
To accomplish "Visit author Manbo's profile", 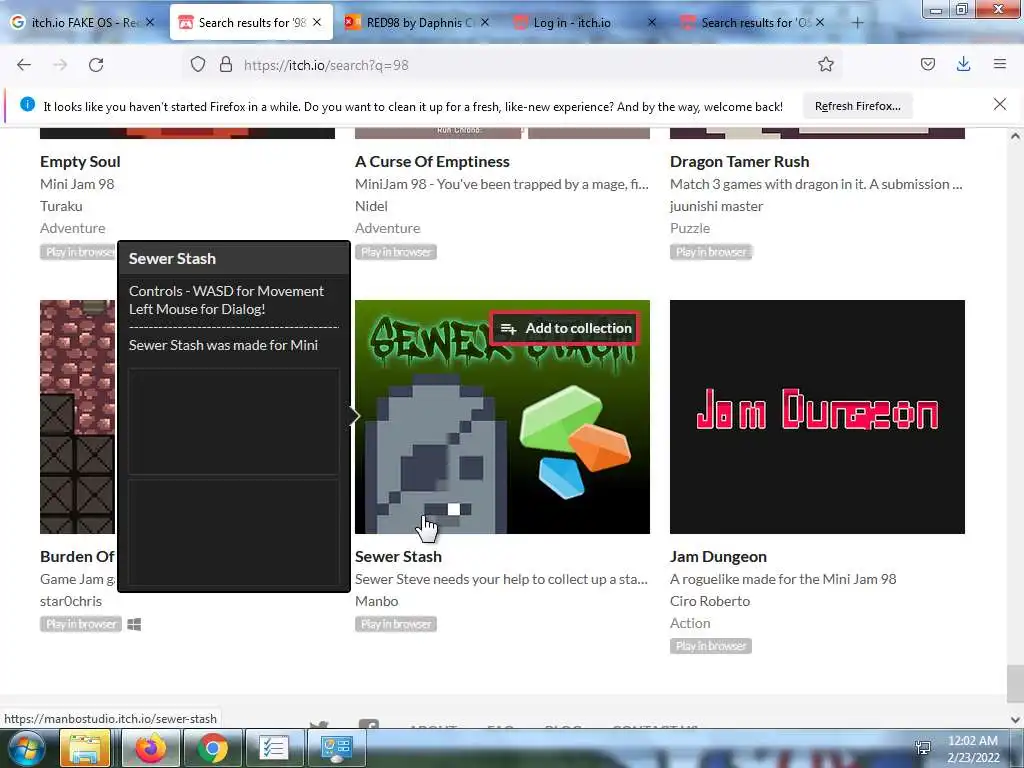I will pos(377,601).
